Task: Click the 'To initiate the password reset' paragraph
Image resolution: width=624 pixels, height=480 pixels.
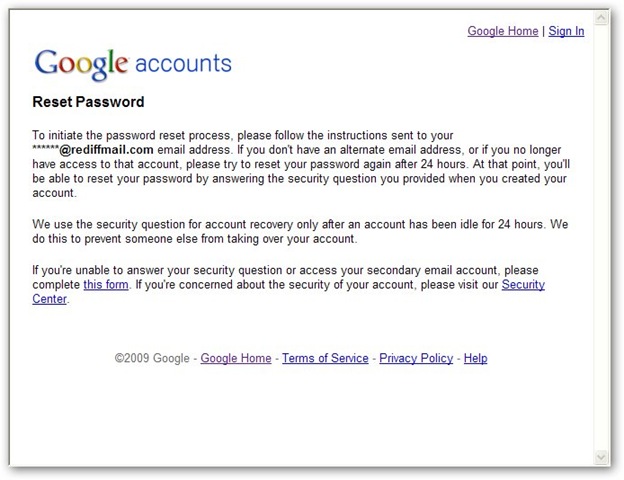Action: [300, 165]
